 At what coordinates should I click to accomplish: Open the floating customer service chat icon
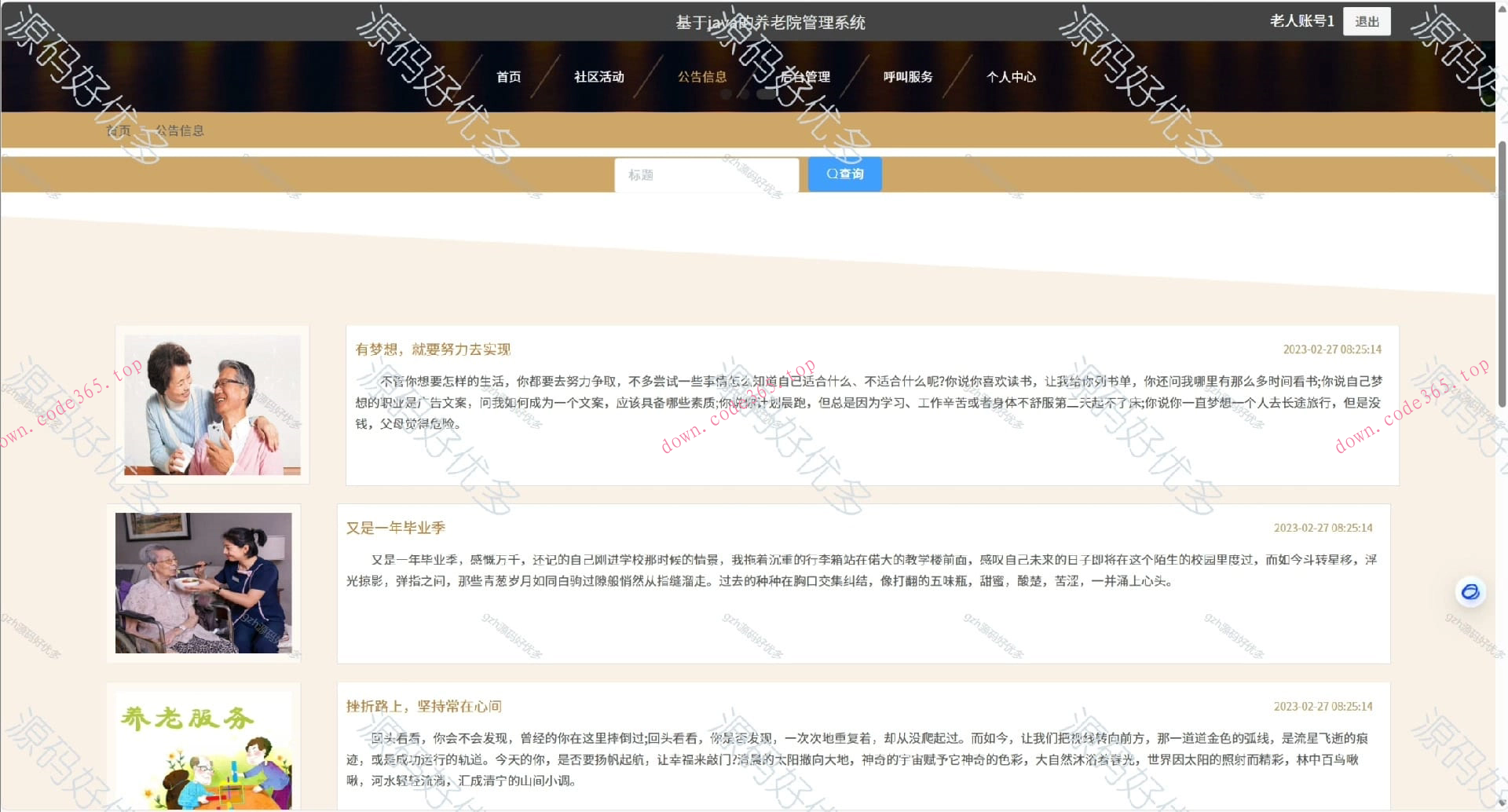(x=1471, y=592)
